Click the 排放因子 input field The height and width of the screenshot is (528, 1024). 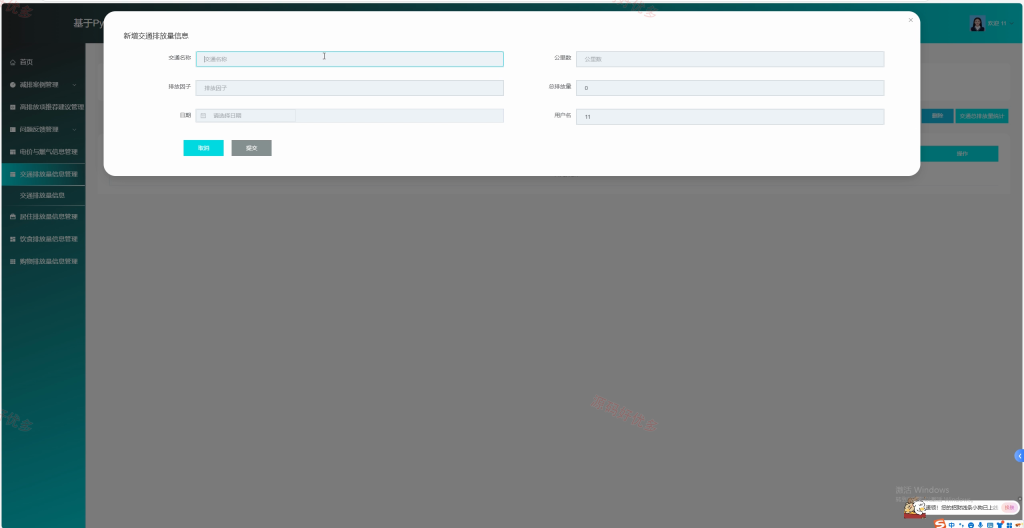349,88
